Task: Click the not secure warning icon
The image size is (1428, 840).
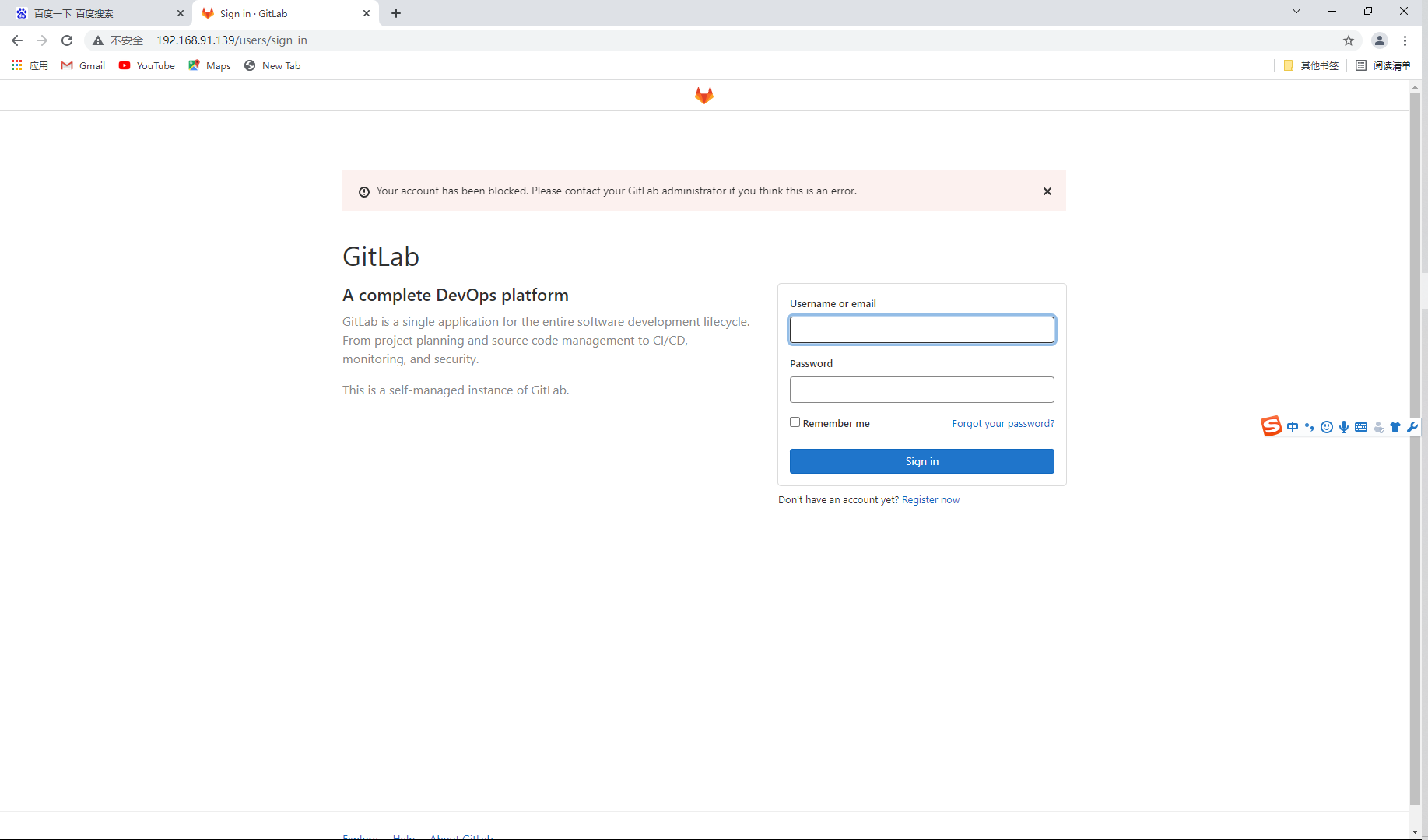Action: click(98, 40)
